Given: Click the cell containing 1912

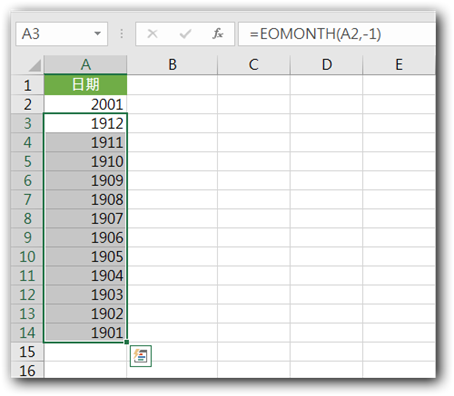Looking at the screenshot, I should point(85,123).
